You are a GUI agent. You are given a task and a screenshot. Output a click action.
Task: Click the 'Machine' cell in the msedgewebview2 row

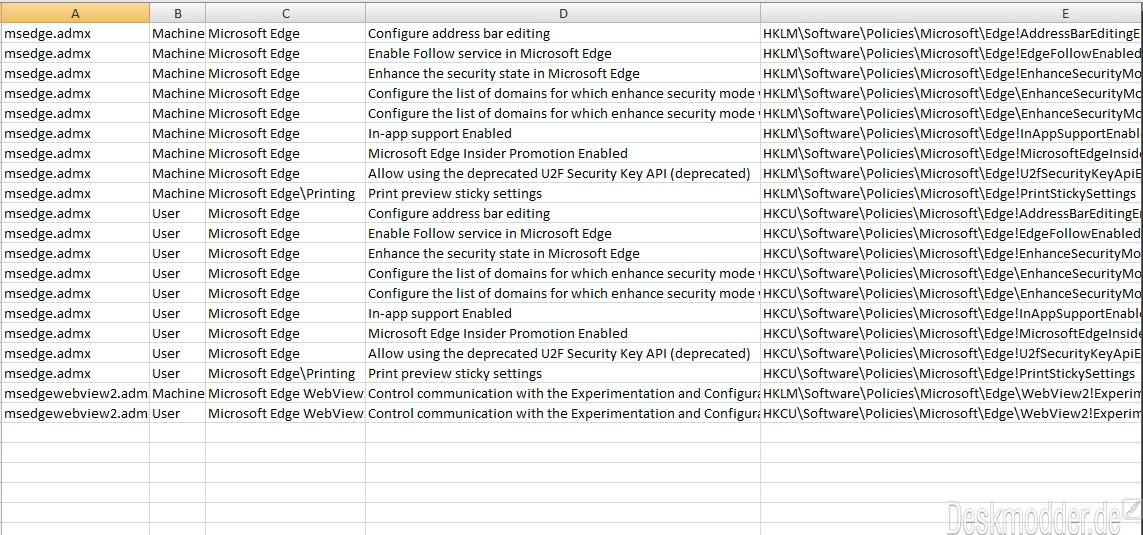[x=178, y=394]
